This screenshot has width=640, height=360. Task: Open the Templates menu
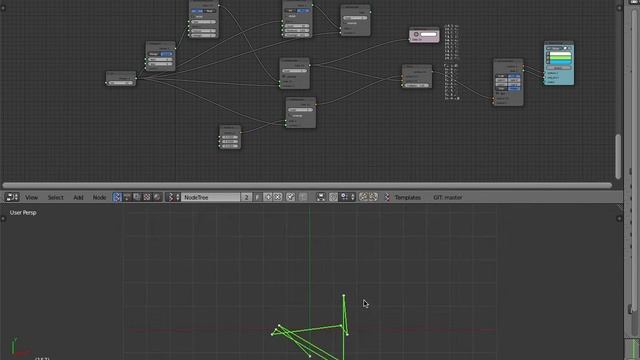[407, 197]
